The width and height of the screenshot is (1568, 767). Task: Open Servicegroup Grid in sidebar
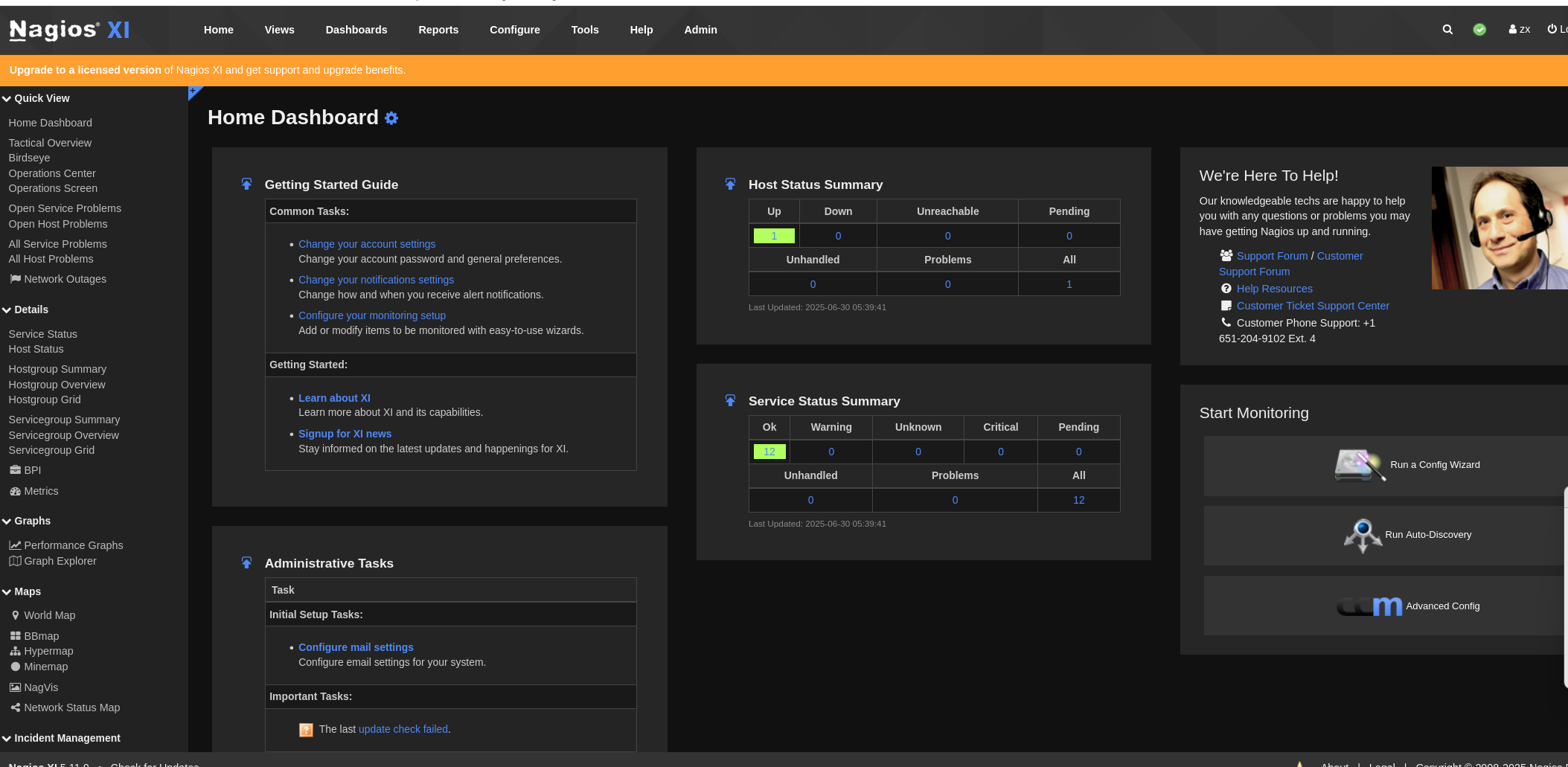click(51, 450)
